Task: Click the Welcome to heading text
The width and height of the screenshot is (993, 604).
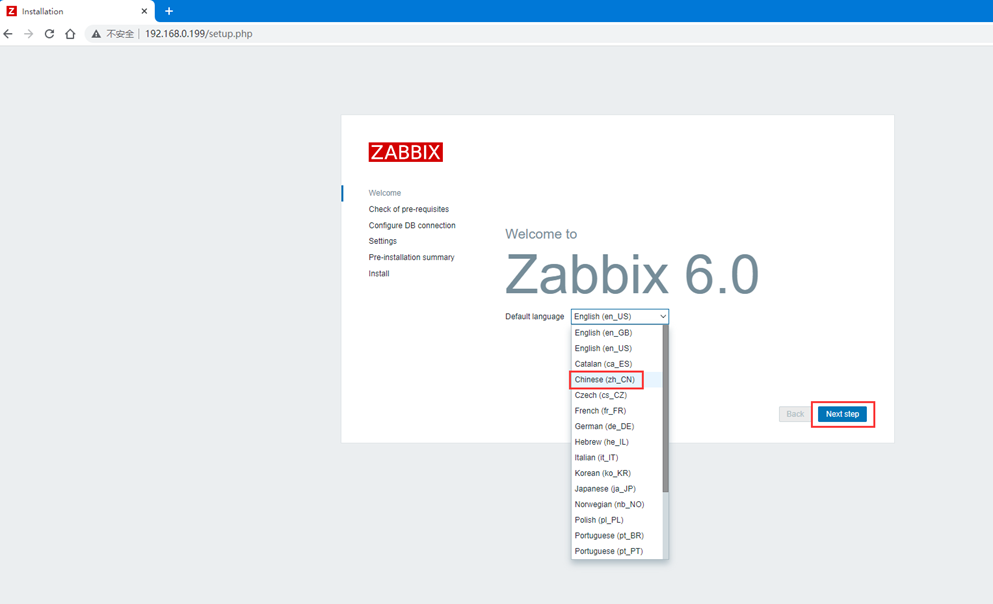Action: 541,234
